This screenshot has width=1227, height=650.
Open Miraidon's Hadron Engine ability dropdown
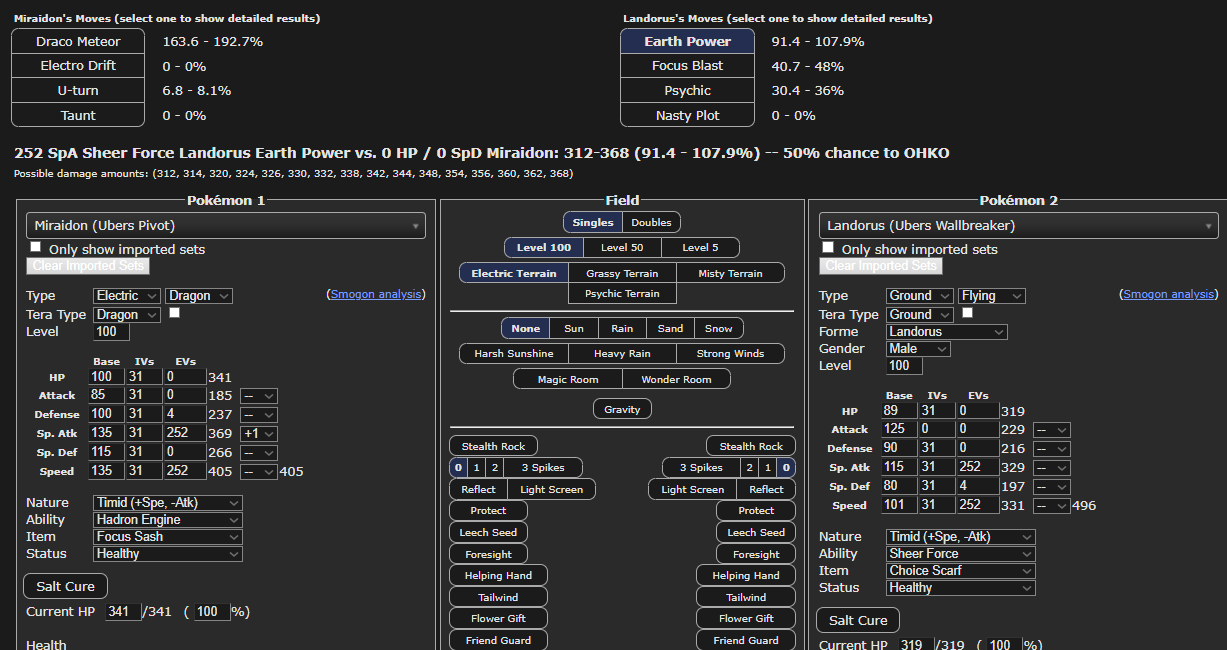tap(168, 520)
